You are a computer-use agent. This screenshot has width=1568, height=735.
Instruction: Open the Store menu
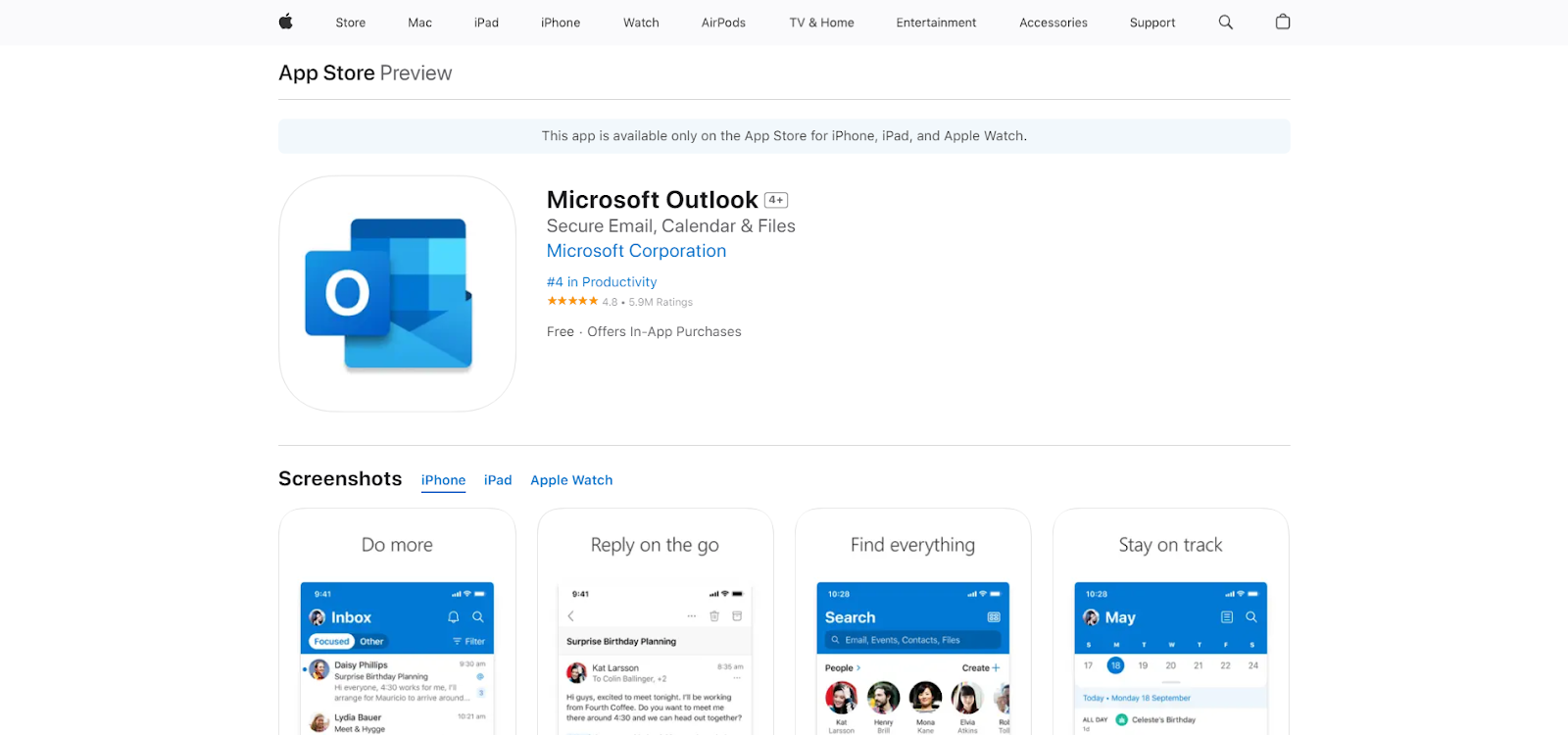(x=350, y=23)
